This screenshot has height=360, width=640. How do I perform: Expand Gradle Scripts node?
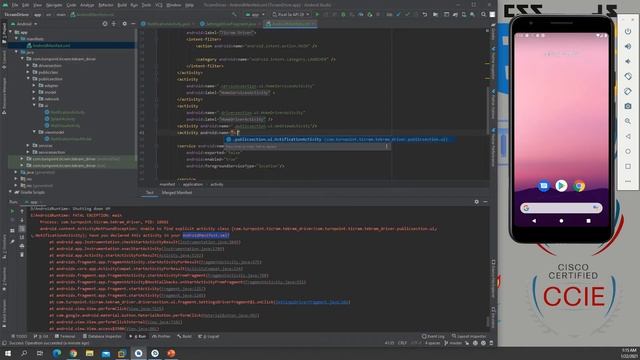[11, 192]
